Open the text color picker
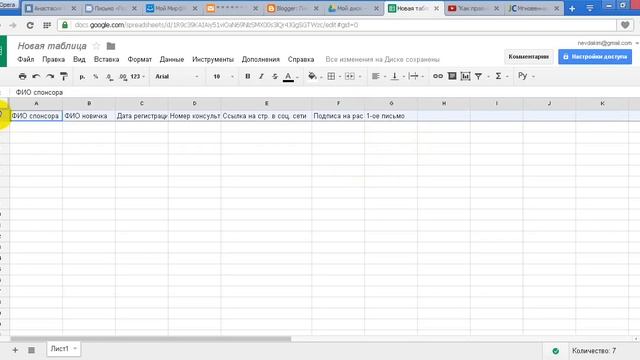 pyautogui.click(x=288, y=77)
